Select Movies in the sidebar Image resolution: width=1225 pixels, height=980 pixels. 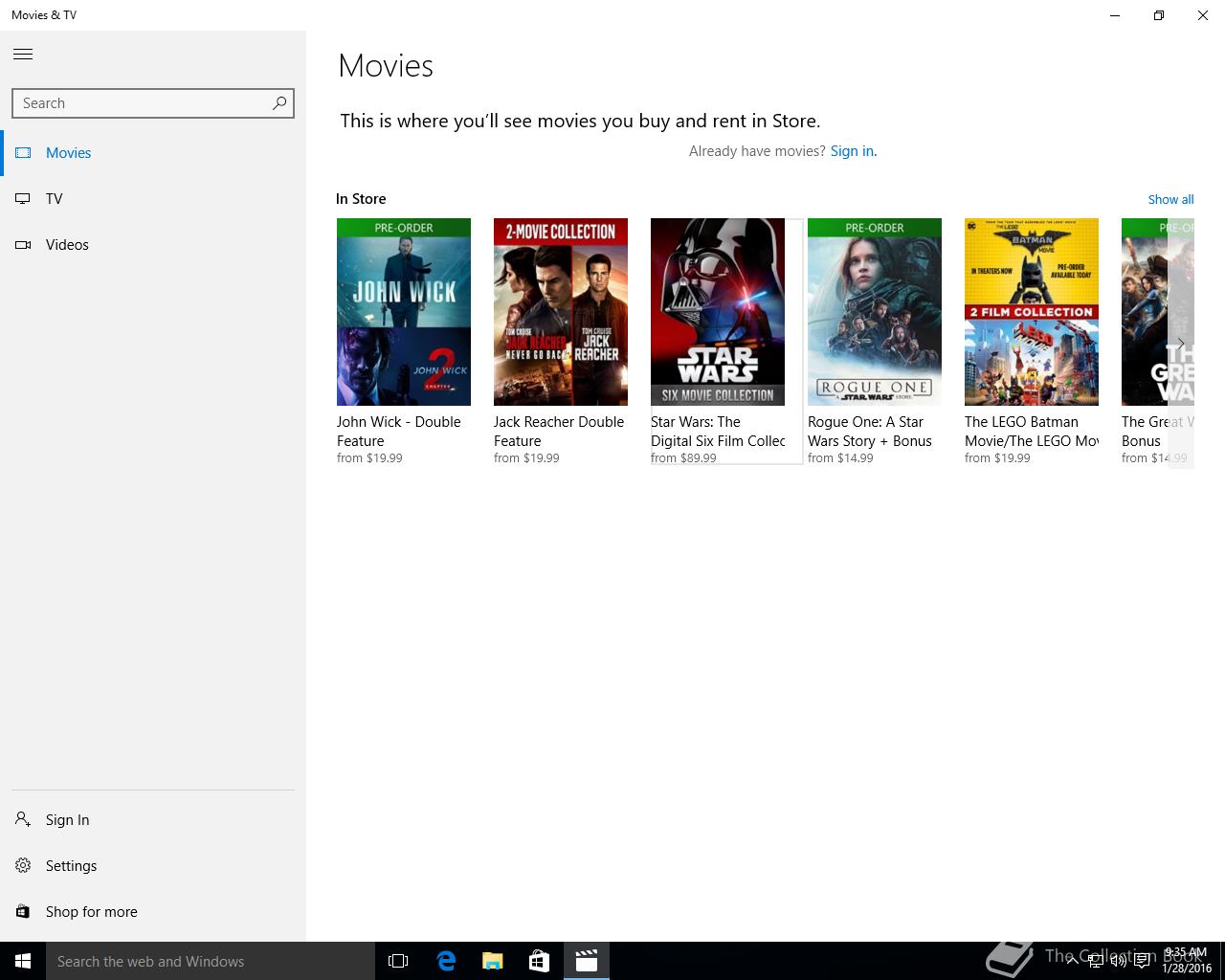coord(153,153)
